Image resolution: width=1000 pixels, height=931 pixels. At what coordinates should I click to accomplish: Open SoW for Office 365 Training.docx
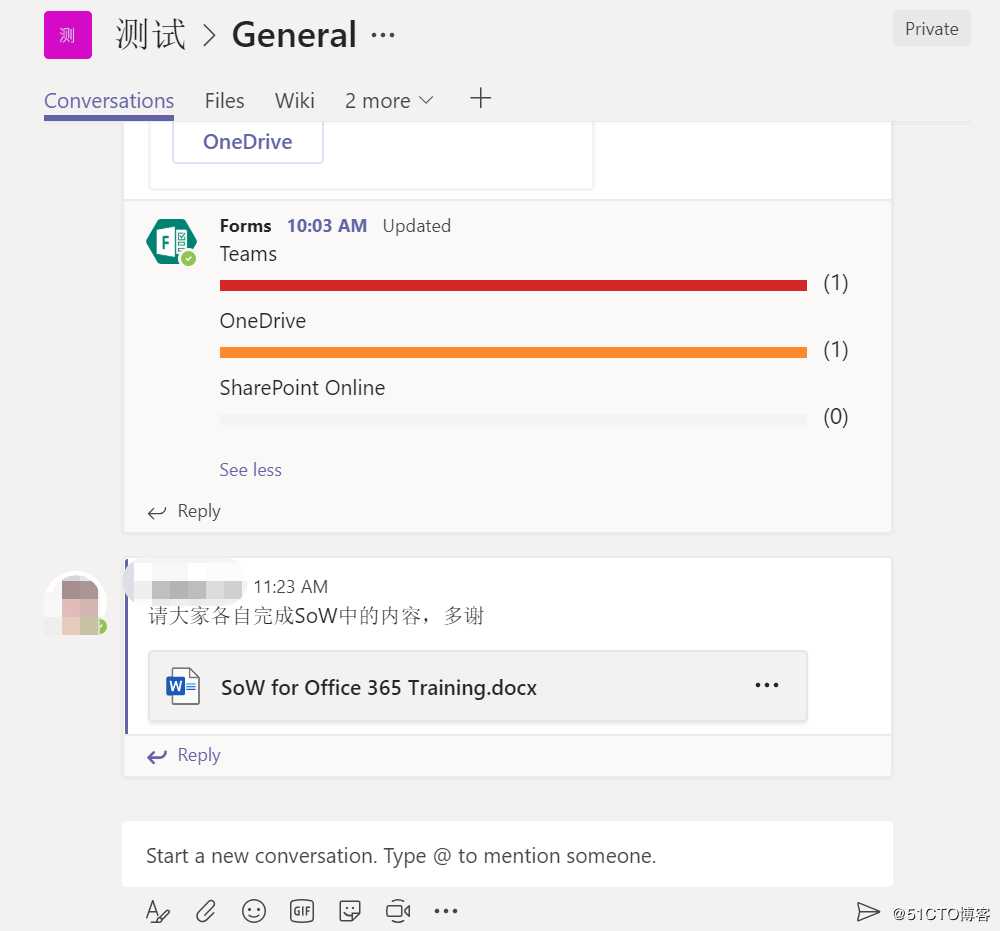(x=478, y=686)
